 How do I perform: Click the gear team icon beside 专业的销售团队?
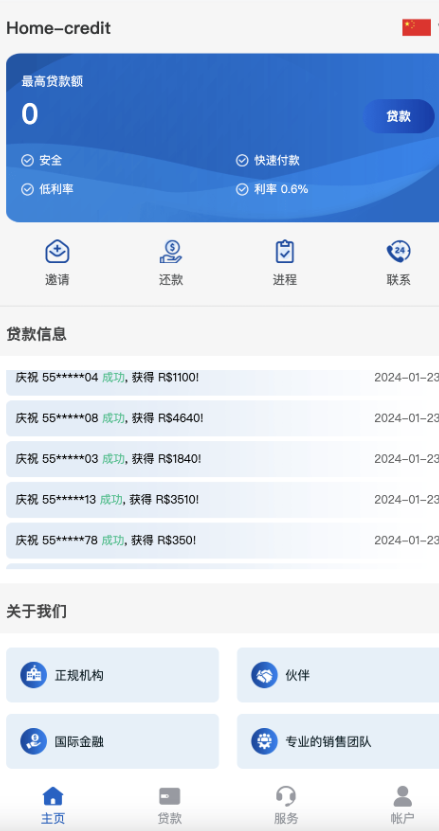(264, 741)
